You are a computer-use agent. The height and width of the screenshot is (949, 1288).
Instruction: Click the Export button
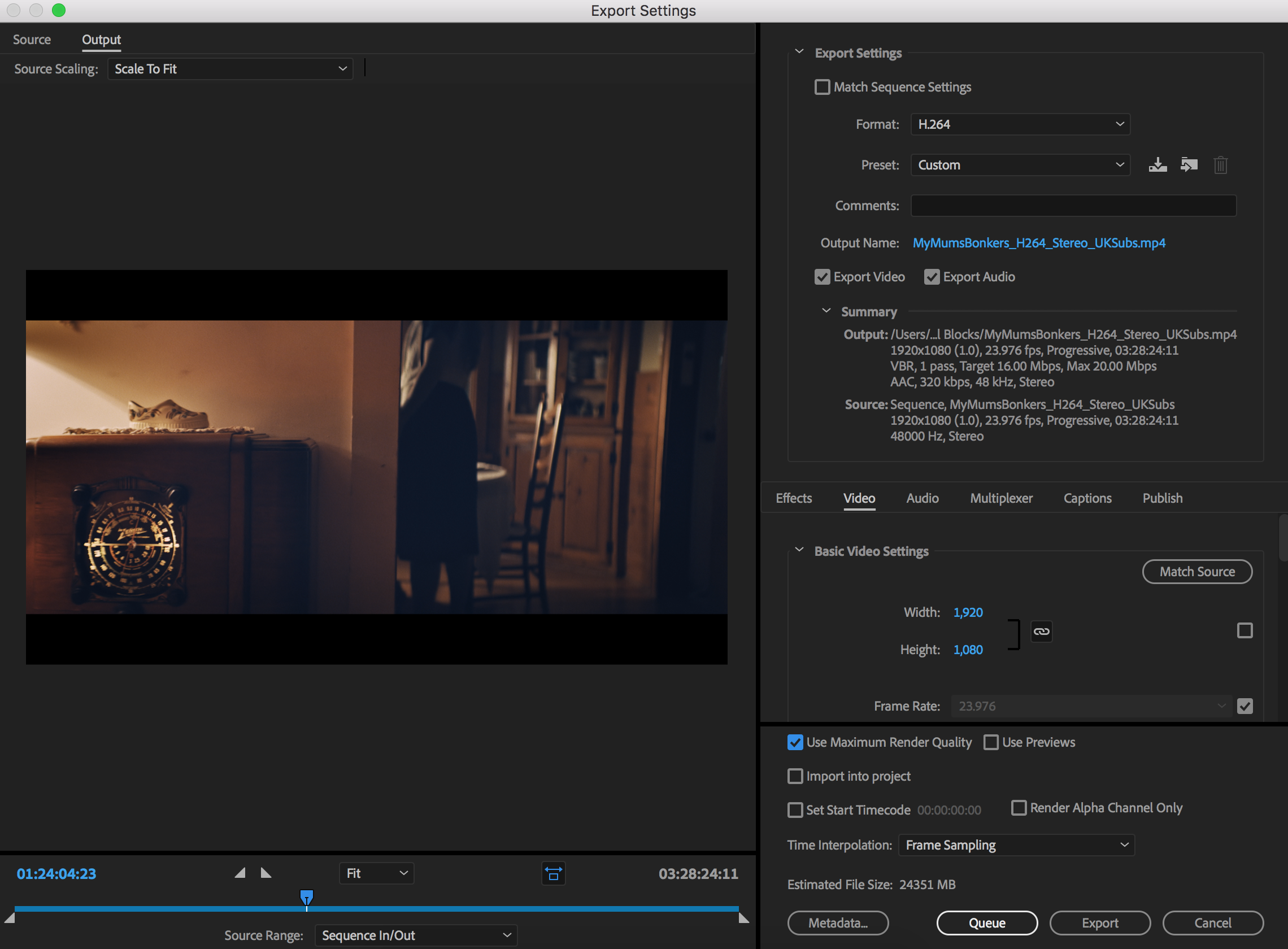coord(1099,922)
